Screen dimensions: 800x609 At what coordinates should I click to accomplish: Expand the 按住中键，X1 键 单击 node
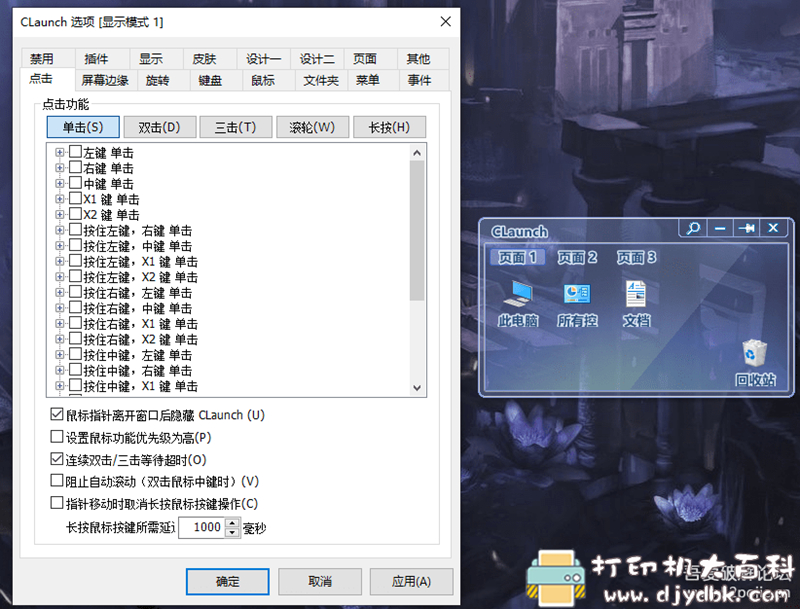pos(60,386)
